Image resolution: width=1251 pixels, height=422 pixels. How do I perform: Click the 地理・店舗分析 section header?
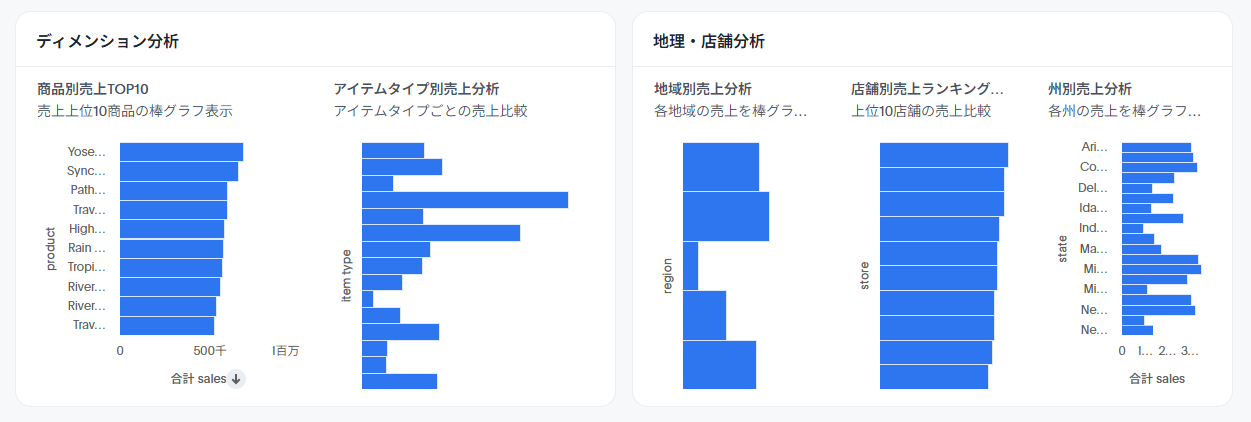point(708,41)
